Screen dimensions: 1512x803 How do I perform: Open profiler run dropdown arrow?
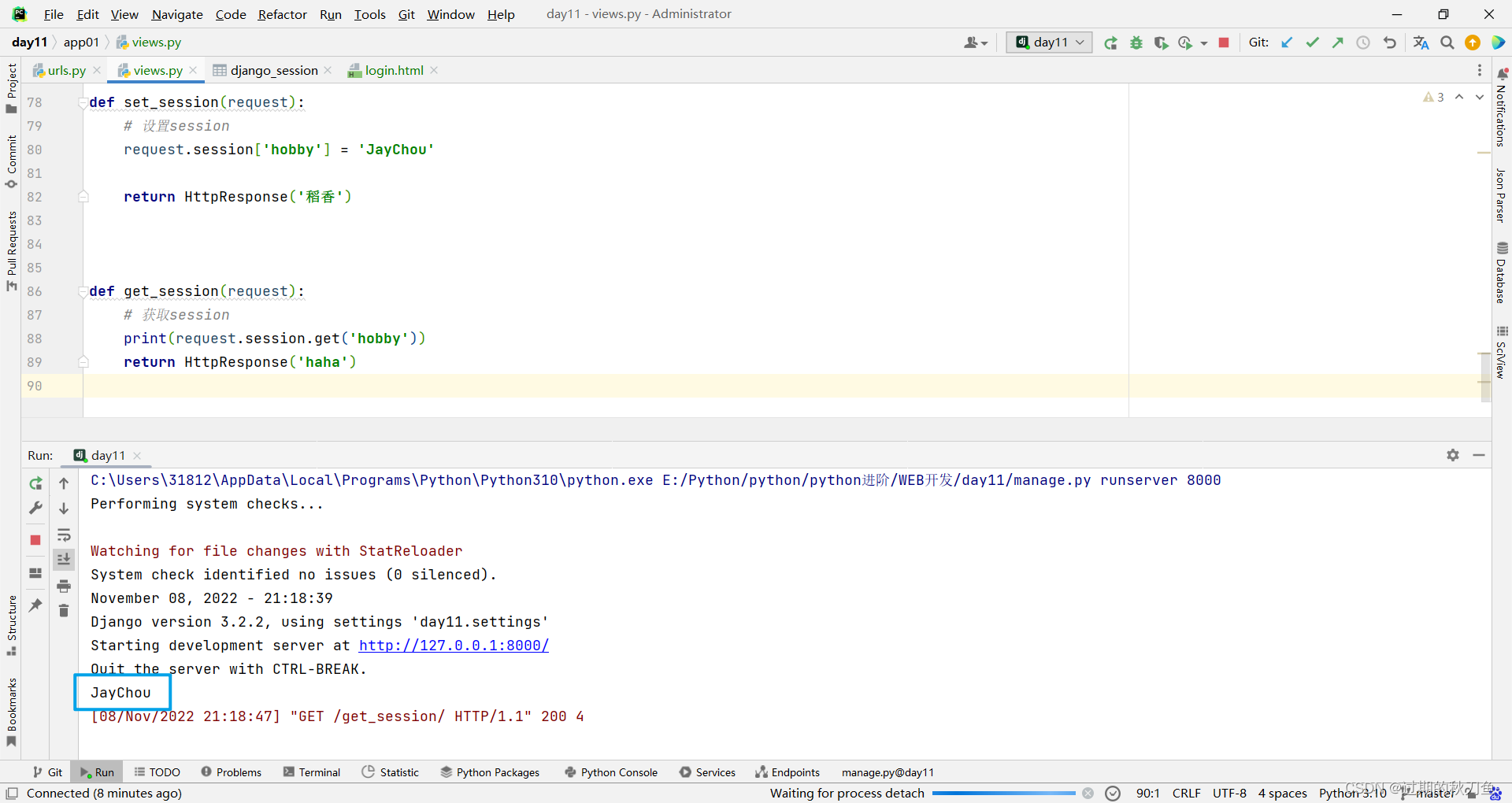(x=1204, y=43)
